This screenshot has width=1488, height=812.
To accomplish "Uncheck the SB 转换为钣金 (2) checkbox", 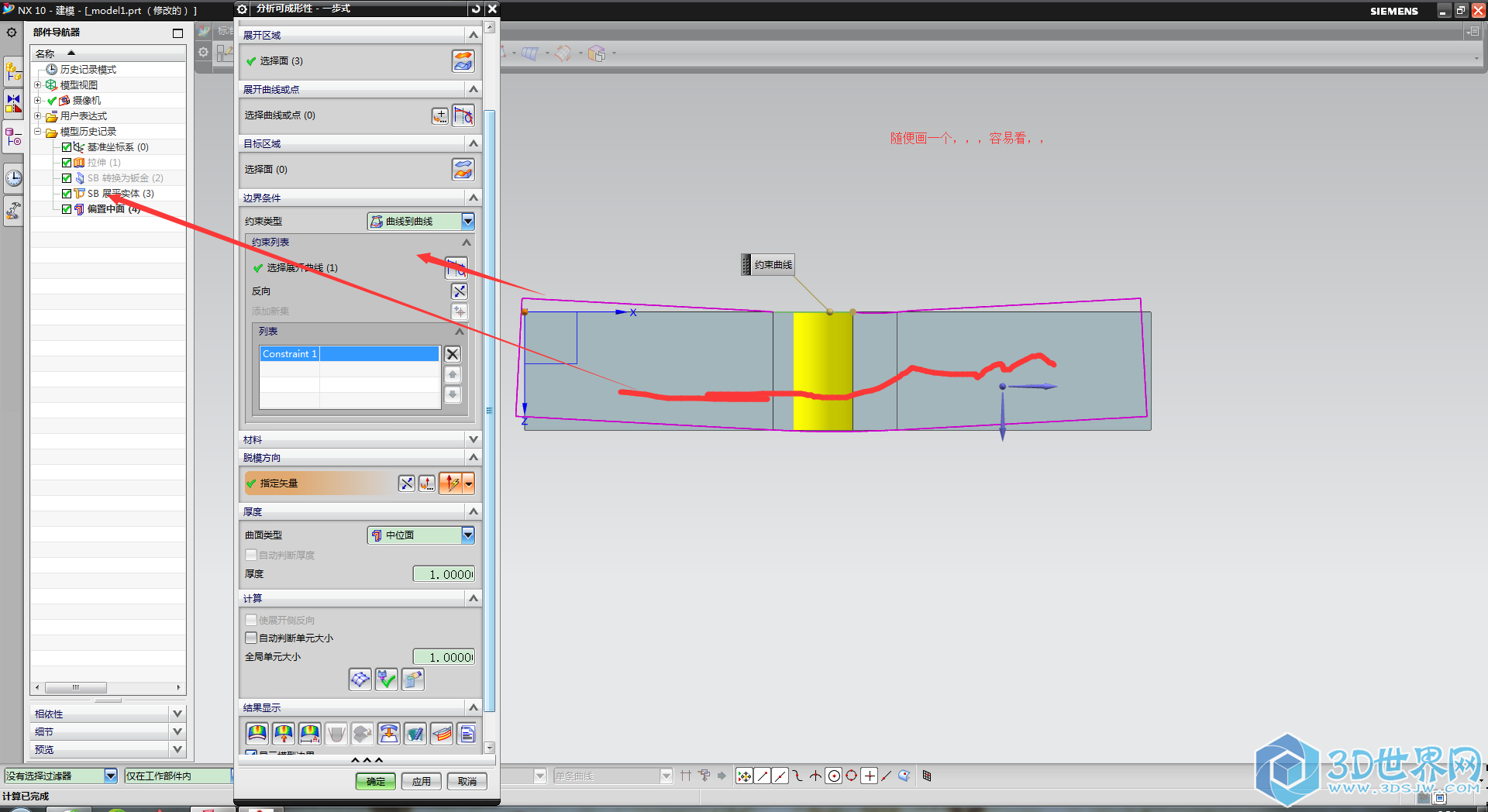I will click(67, 178).
